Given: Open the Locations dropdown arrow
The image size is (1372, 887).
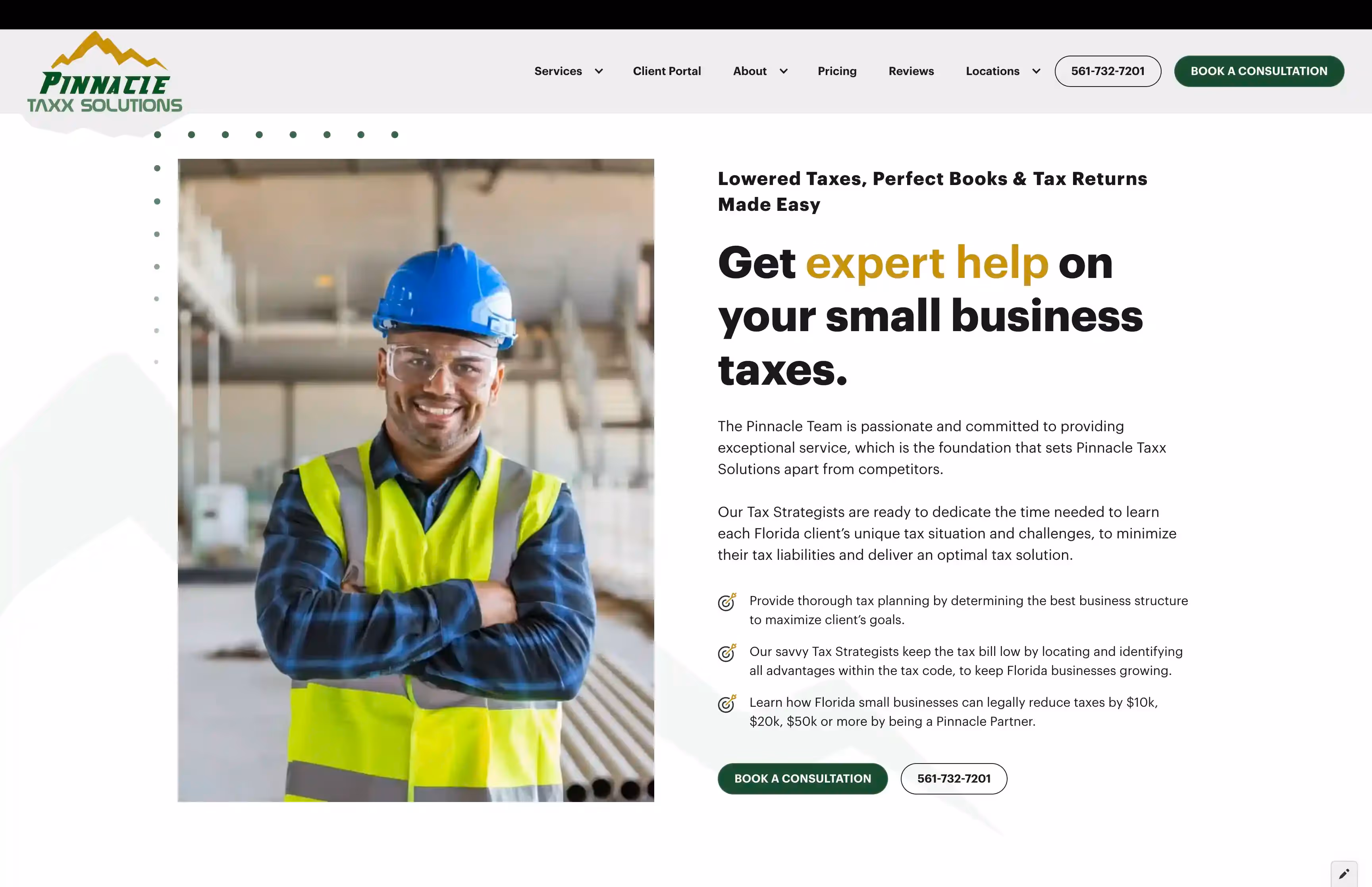Looking at the screenshot, I should 1036,71.
